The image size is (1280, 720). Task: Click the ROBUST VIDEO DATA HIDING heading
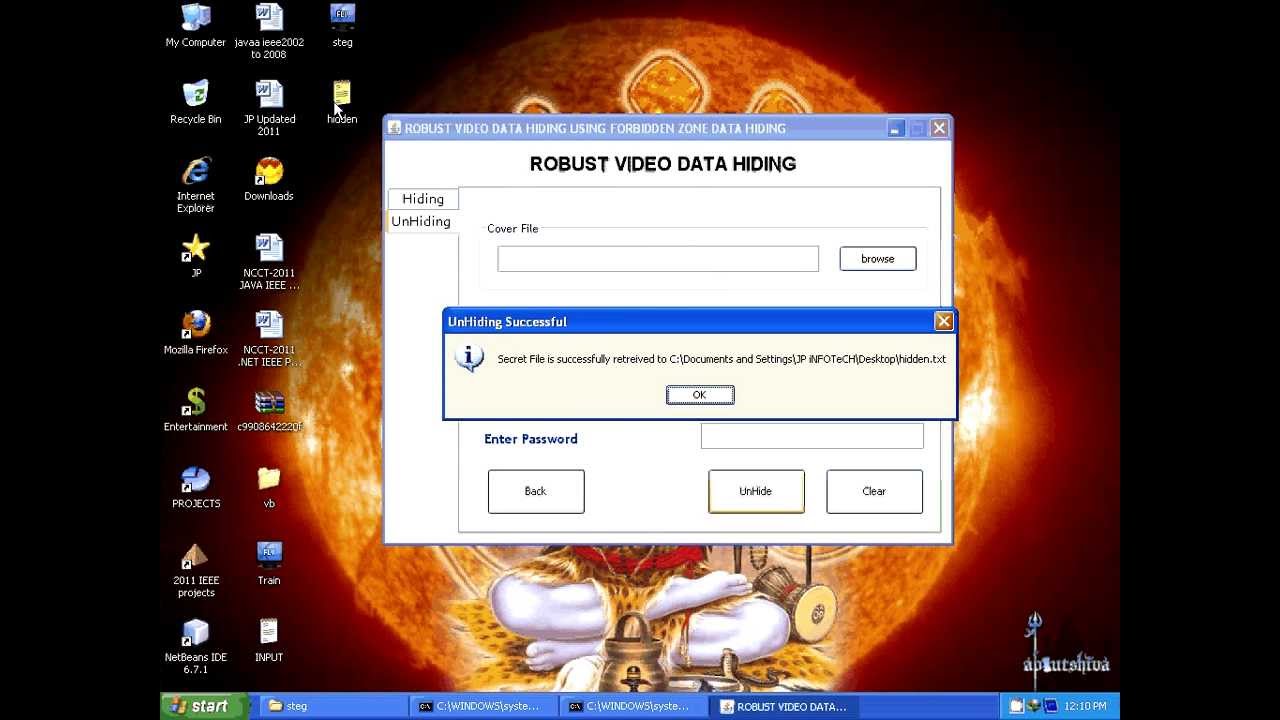coord(663,164)
